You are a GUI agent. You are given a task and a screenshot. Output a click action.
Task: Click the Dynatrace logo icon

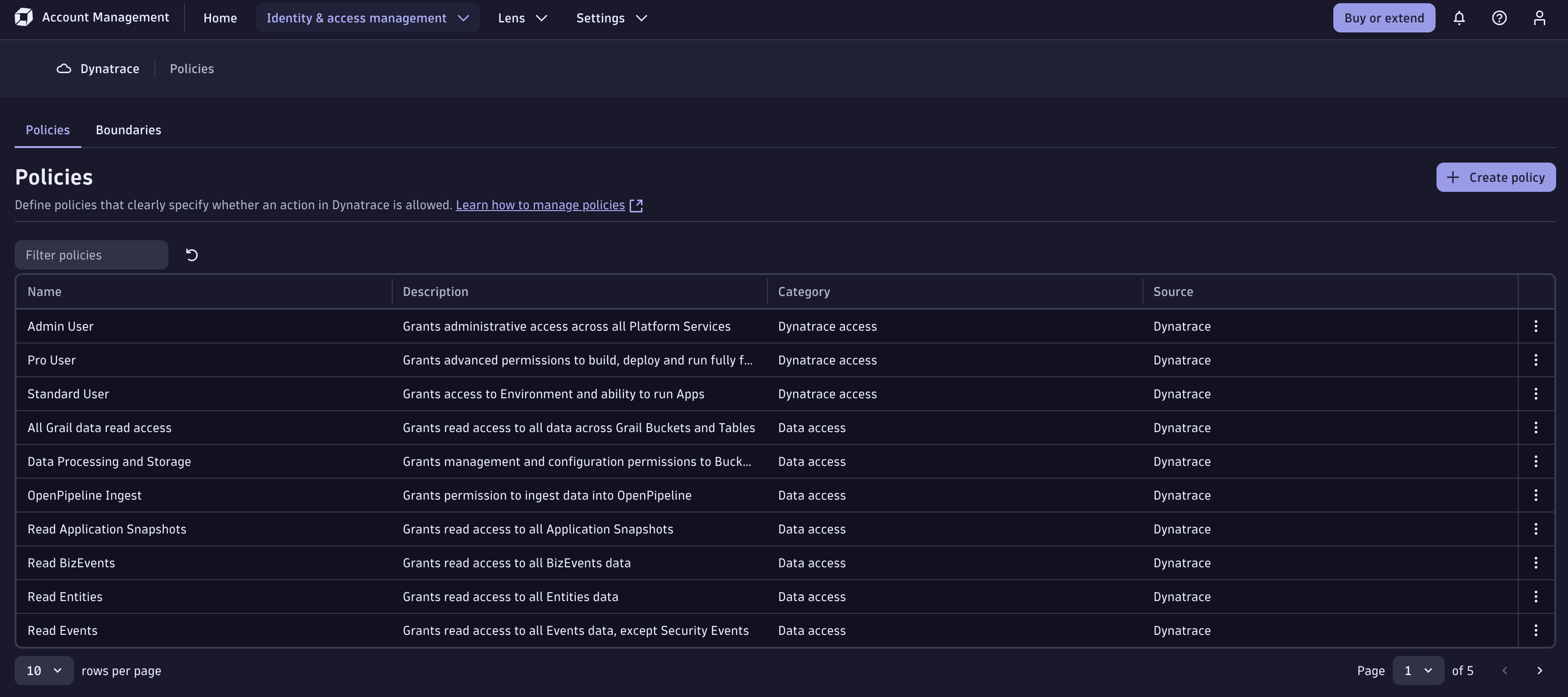click(24, 17)
